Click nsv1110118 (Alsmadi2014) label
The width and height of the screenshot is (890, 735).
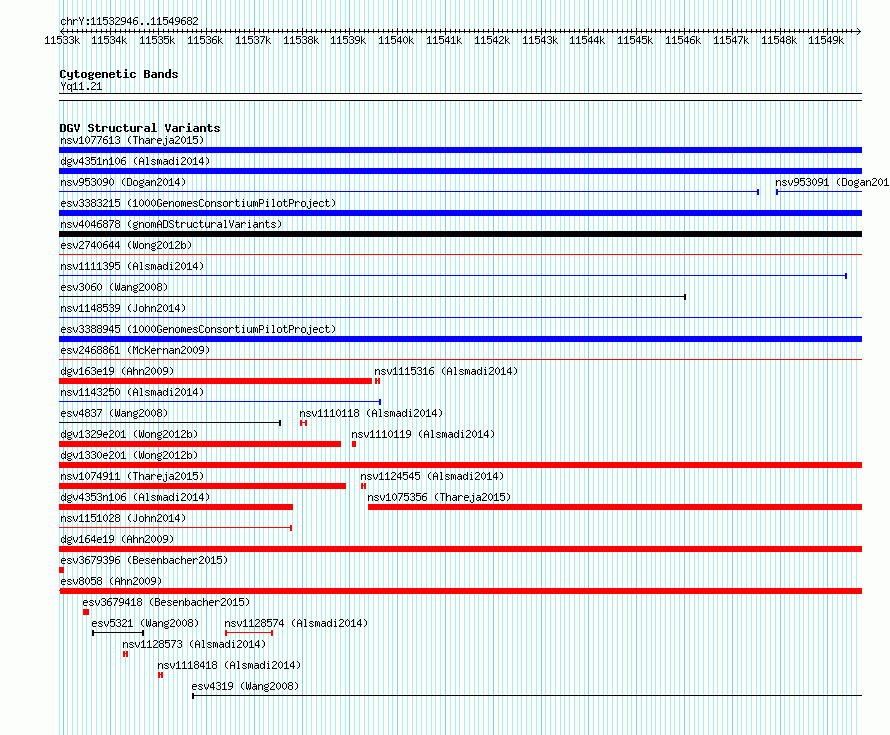tap(371, 413)
